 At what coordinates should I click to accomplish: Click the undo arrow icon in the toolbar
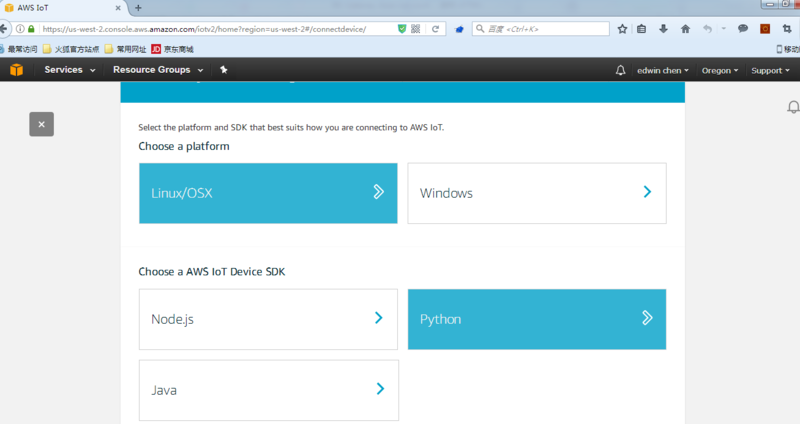pyautogui.click(x=707, y=29)
